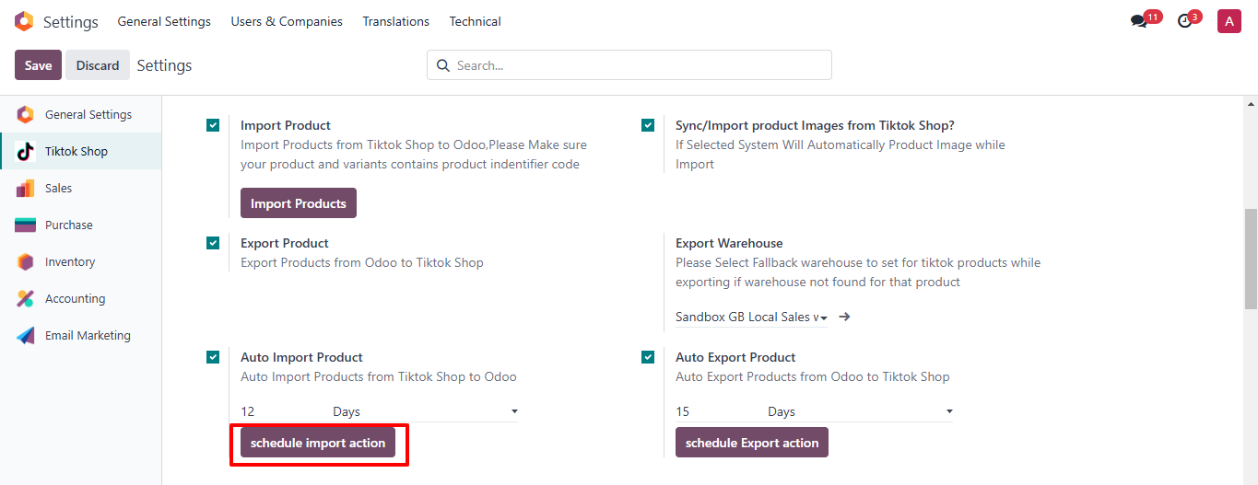This screenshot has height=485, width=1258.
Task: Open the Auto Export Days interval dropdown
Action: (860, 412)
